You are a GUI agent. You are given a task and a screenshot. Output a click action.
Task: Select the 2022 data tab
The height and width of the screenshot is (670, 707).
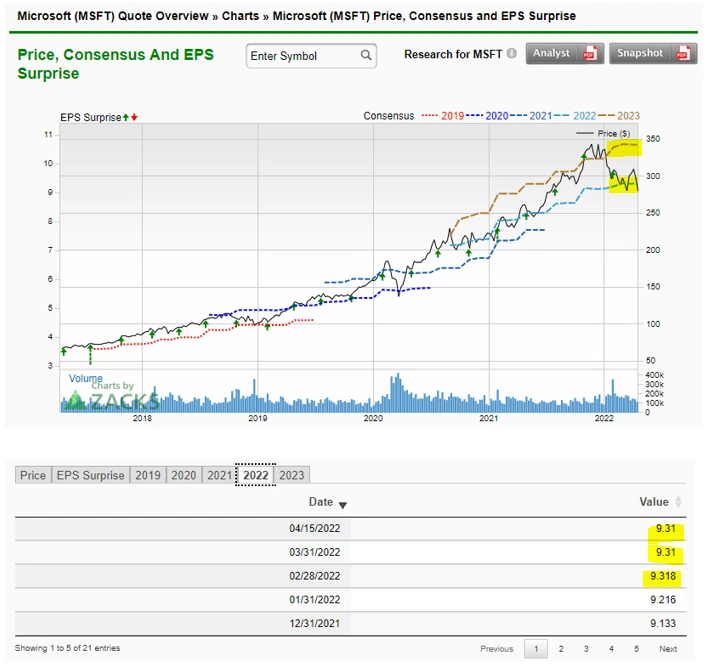256,475
